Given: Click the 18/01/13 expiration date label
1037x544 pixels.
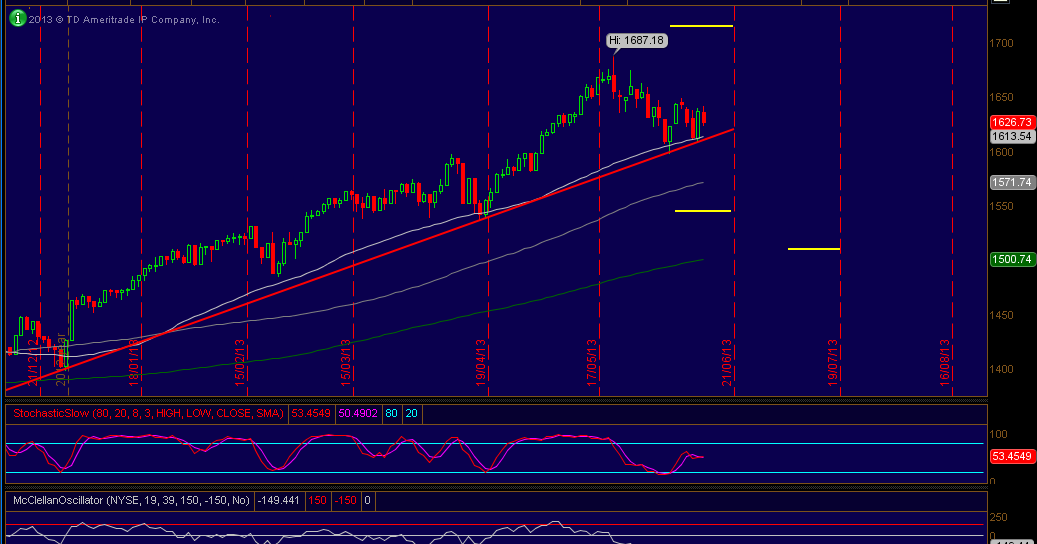Looking at the screenshot, I should point(134,362).
